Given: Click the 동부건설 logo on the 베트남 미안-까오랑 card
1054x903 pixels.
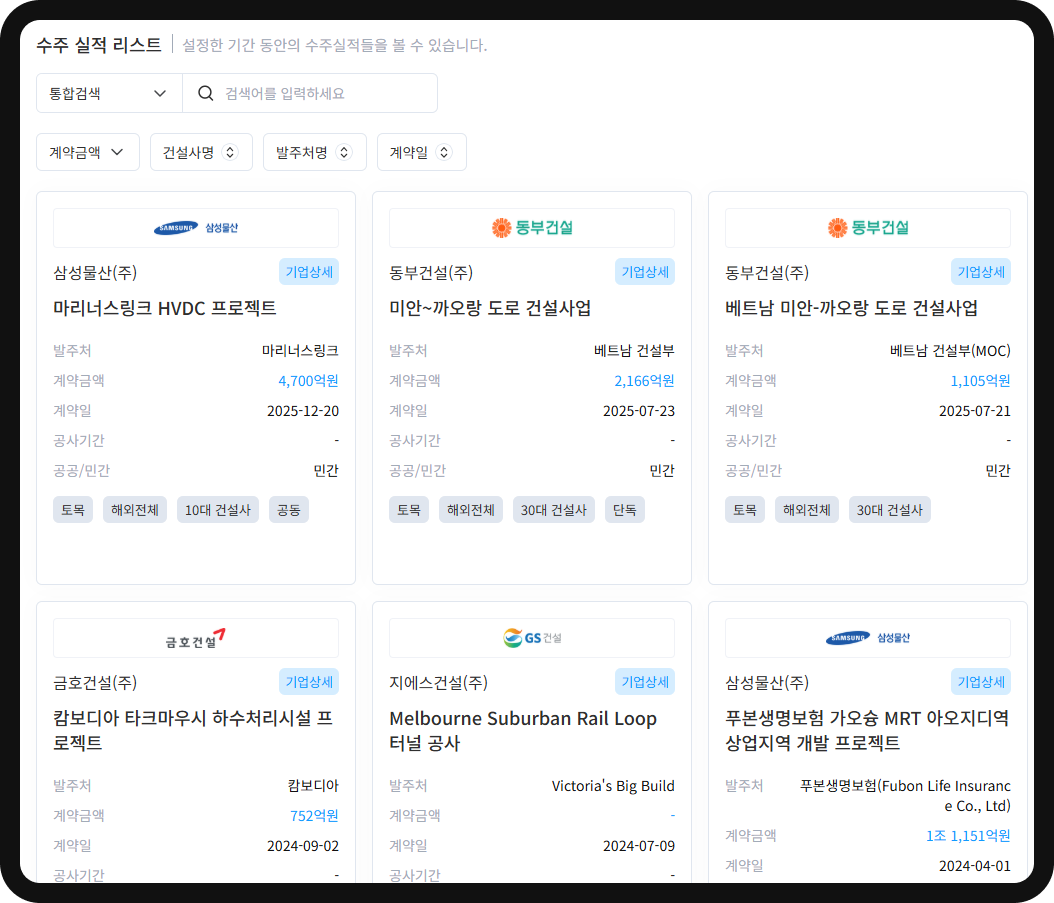Looking at the screenshot, I should click(x=868, y=228).
